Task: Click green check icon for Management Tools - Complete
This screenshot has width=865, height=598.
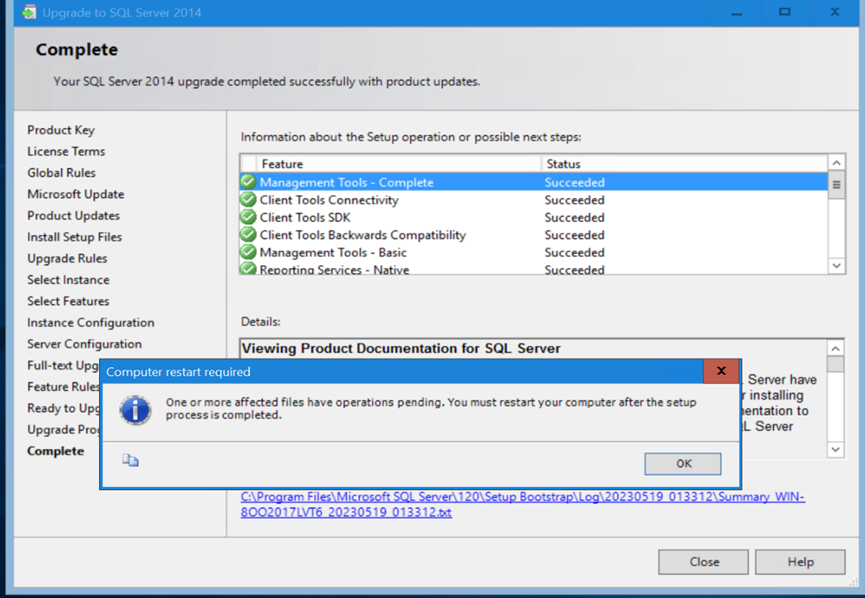Action: click(248, 181)
